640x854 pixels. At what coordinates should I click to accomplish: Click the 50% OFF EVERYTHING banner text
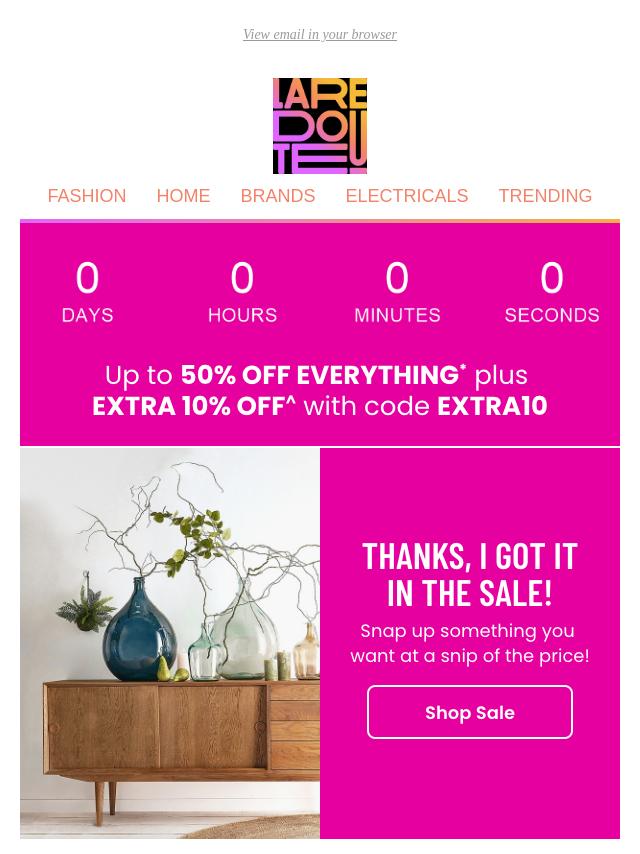(x=323, y=375)
